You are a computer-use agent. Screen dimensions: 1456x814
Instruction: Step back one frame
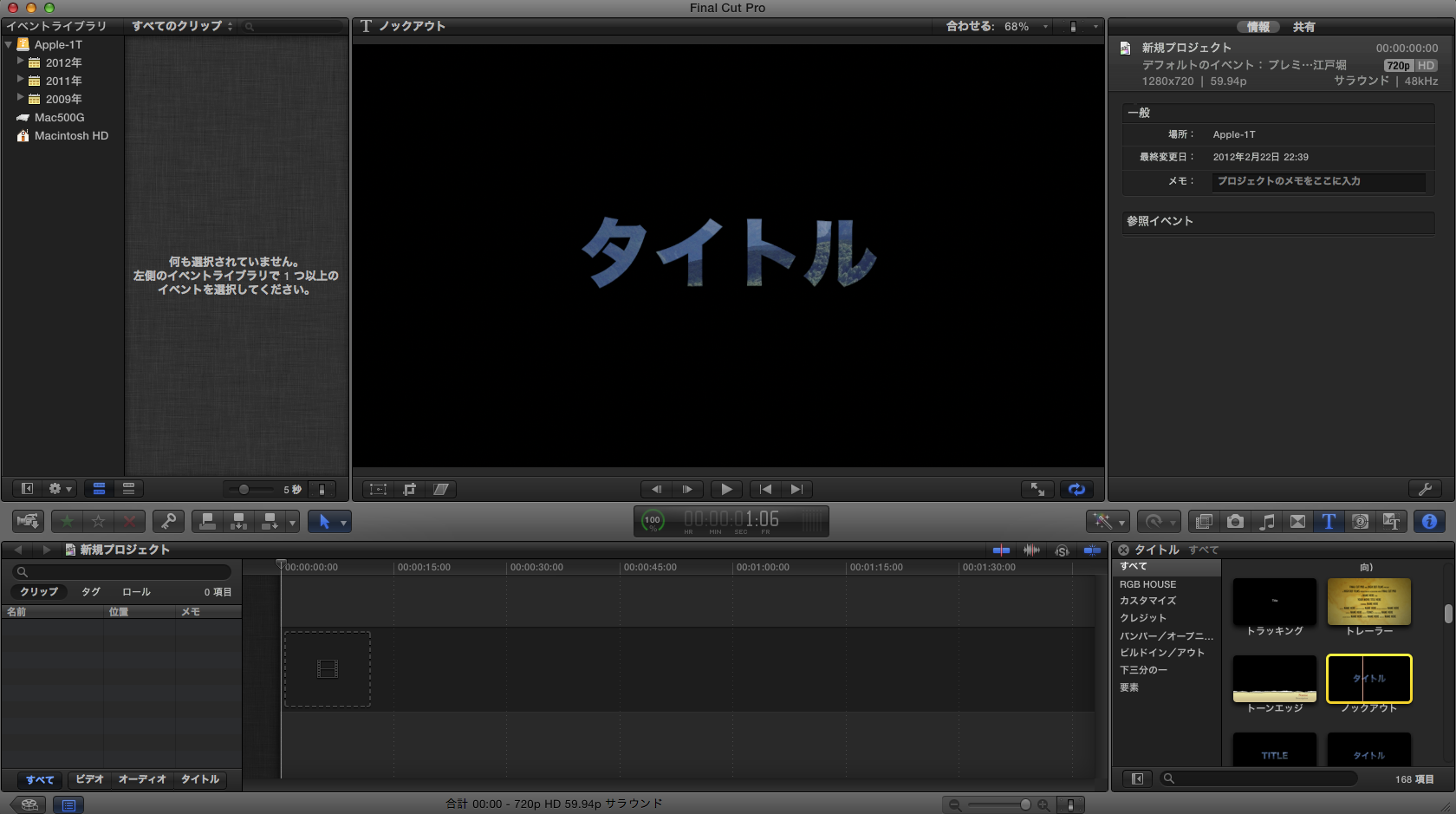(656, 489)
